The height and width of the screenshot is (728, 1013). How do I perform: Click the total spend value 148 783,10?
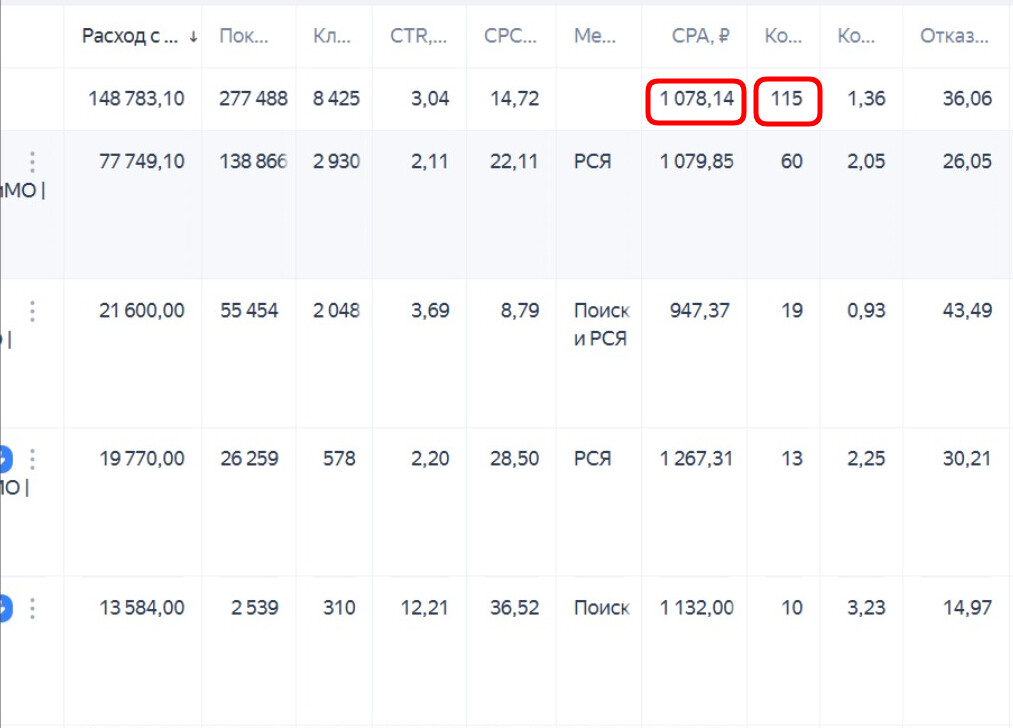coord(136,99)
